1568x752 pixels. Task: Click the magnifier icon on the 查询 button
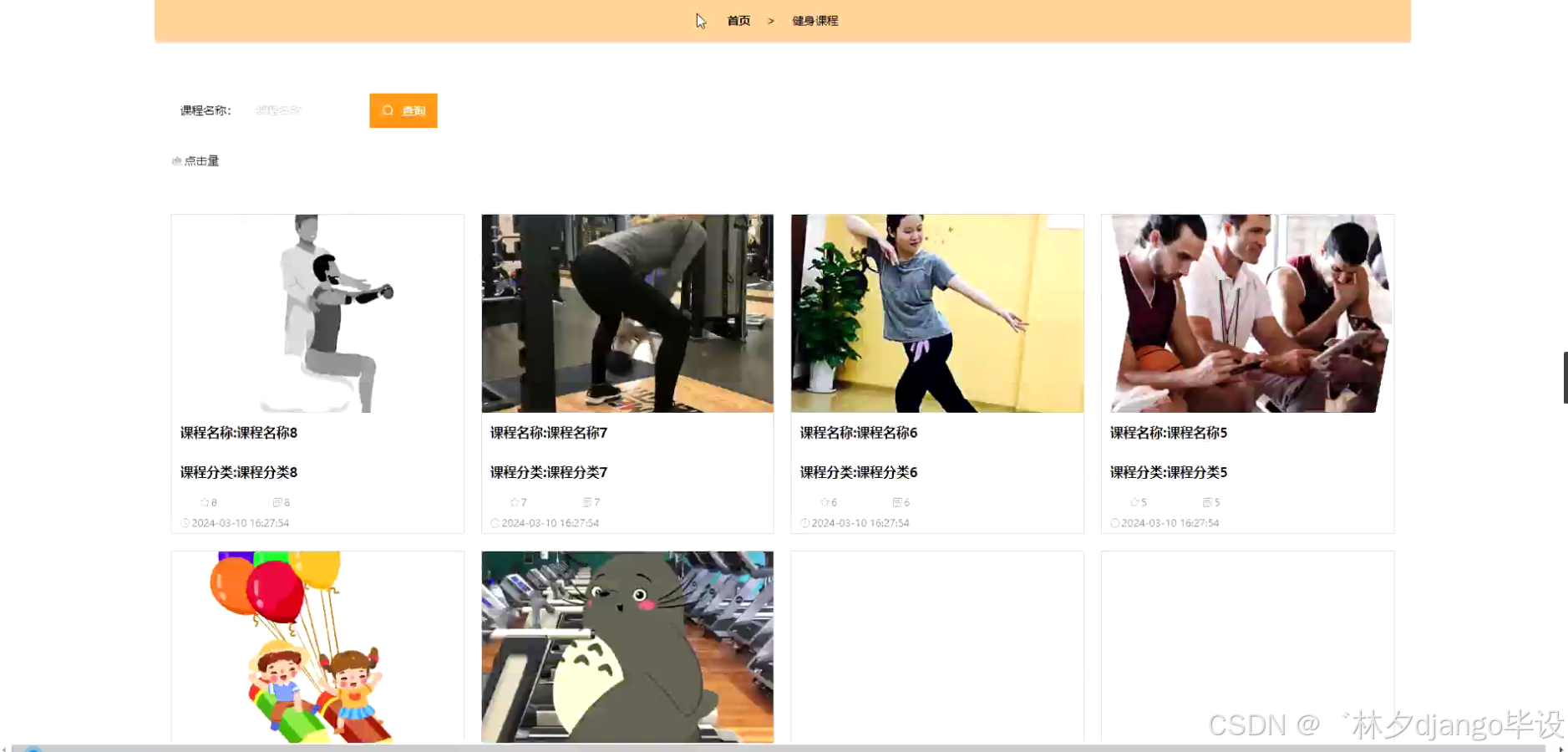(x=388, y=110)
